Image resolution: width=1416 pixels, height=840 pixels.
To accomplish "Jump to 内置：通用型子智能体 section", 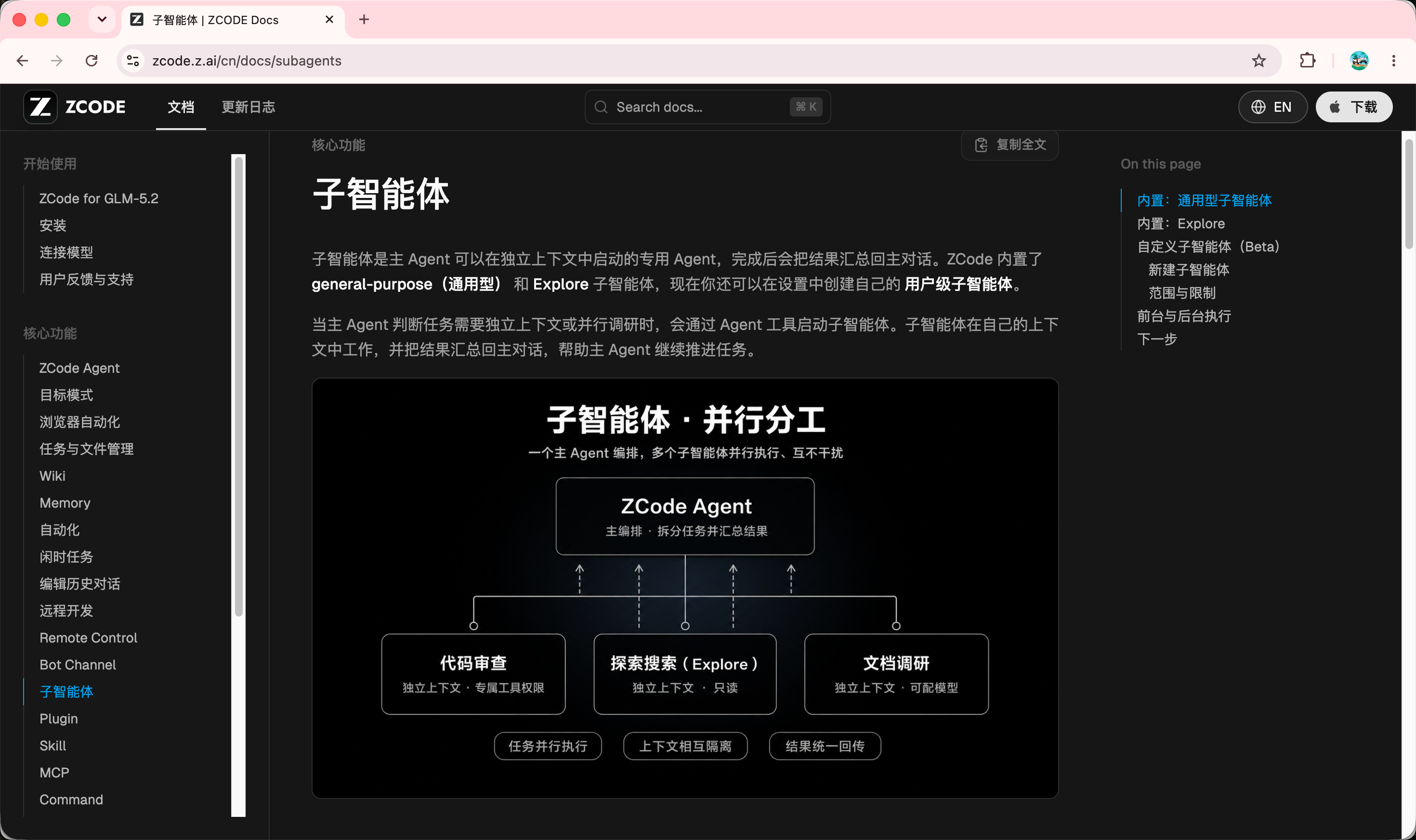I will (x=1205, y=200).
